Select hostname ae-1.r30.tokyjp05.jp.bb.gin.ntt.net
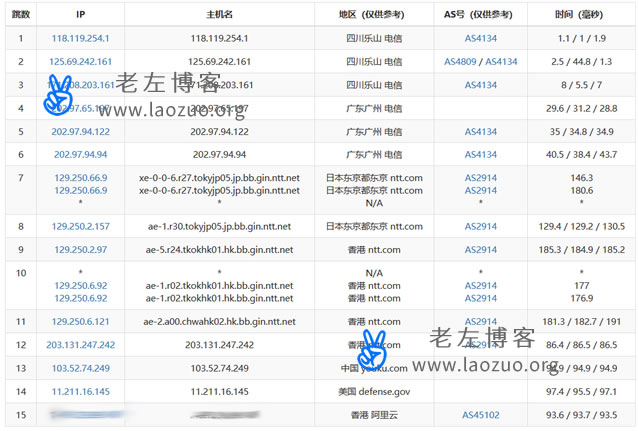 pyautogui.click(x=219, y=226)
